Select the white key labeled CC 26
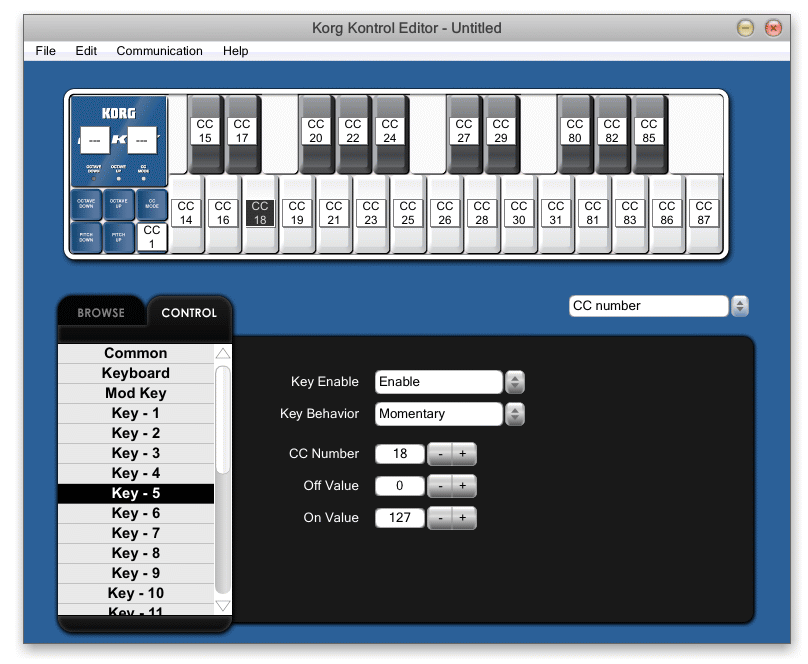The image size is (808, 664). 445,213
